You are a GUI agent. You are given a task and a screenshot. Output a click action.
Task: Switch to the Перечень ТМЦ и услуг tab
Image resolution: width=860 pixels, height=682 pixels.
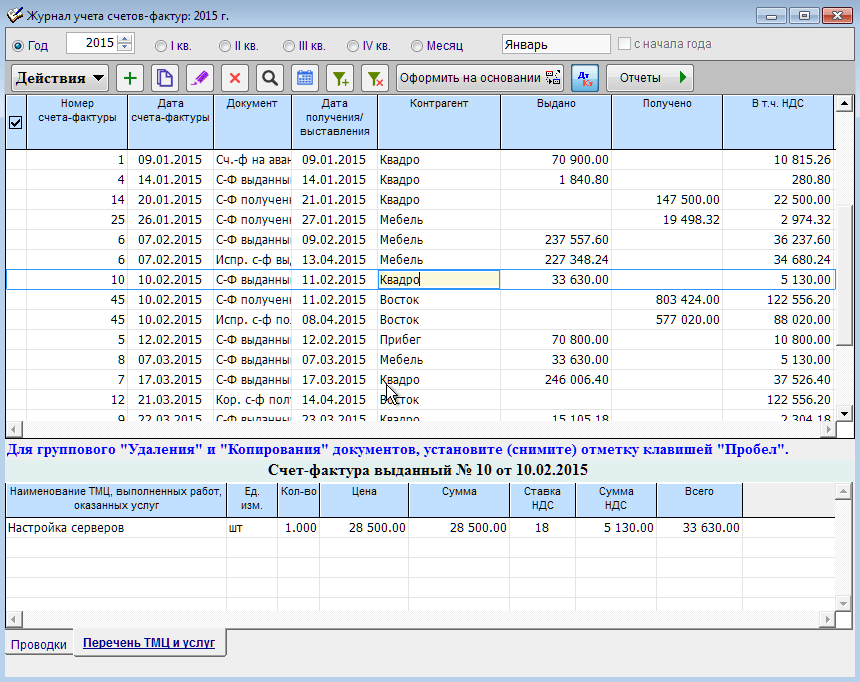149,642
